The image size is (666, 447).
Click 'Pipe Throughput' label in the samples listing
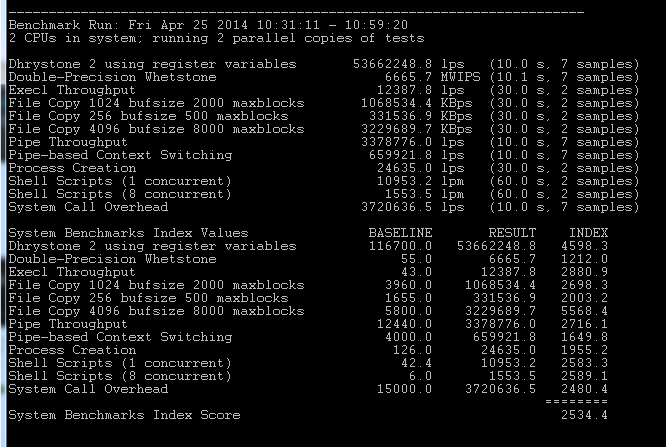[x=68, y=142]
